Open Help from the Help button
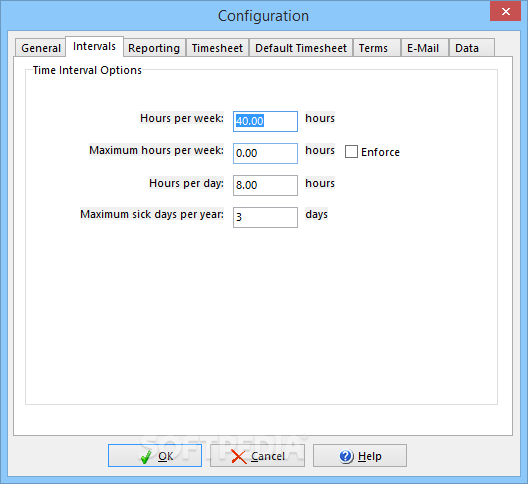This screenshot has height=484, width=528. click(x=360, y=455)
